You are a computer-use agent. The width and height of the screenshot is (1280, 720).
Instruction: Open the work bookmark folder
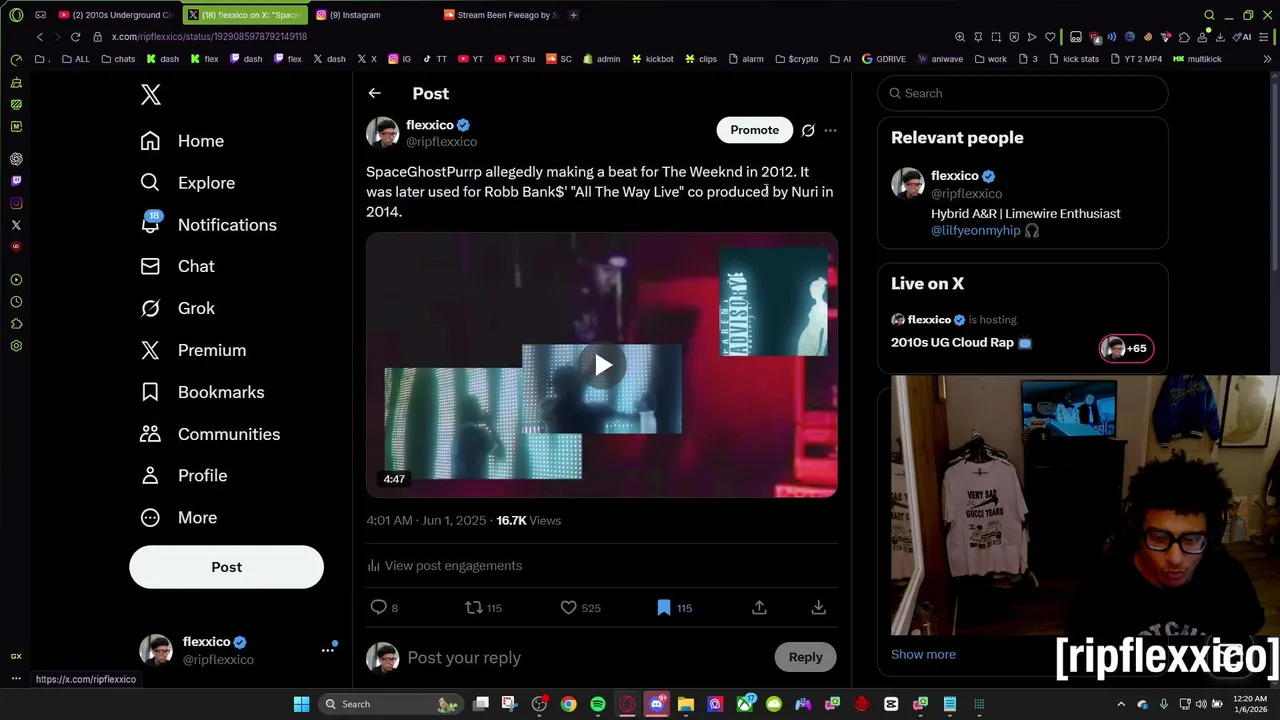990,59
